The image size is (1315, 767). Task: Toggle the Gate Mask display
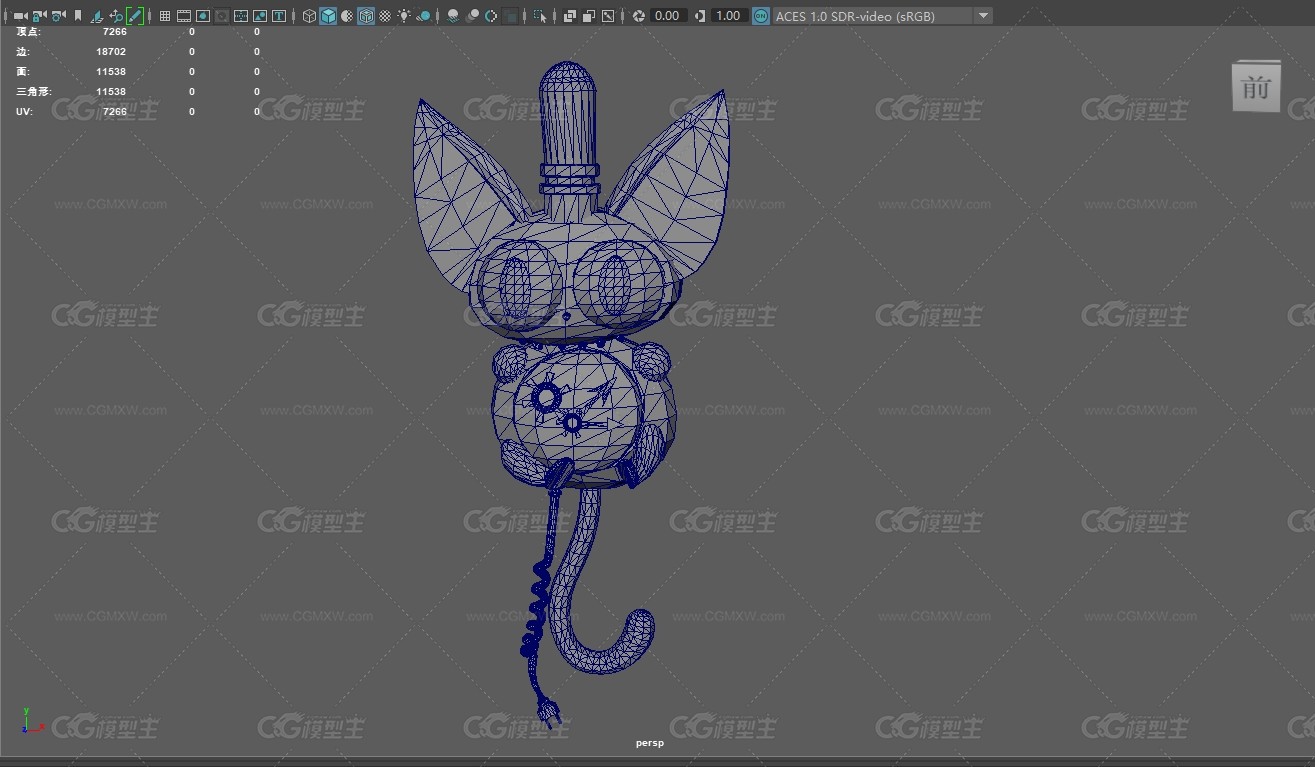click(x=222, y=16)
